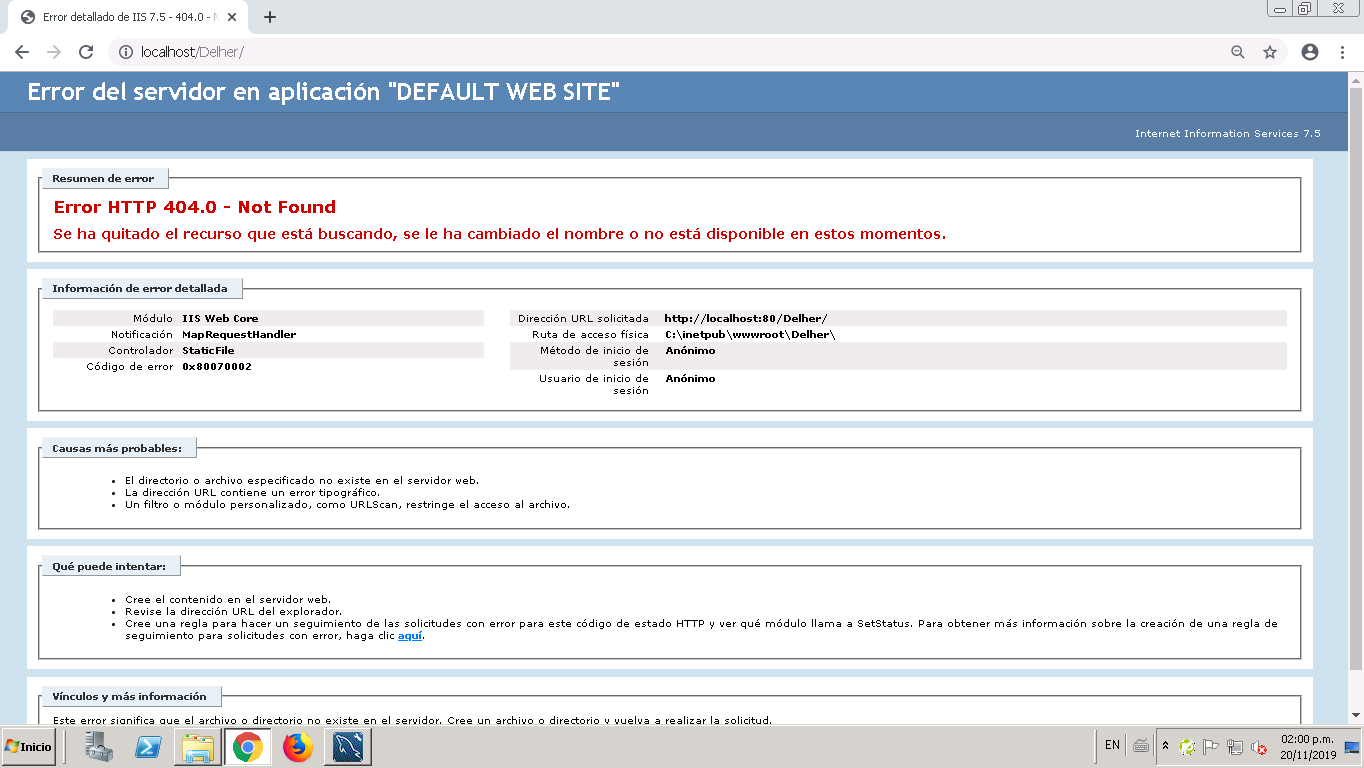Click 'Revise la dirección URL del explorador.' bullet

[234, 611]
